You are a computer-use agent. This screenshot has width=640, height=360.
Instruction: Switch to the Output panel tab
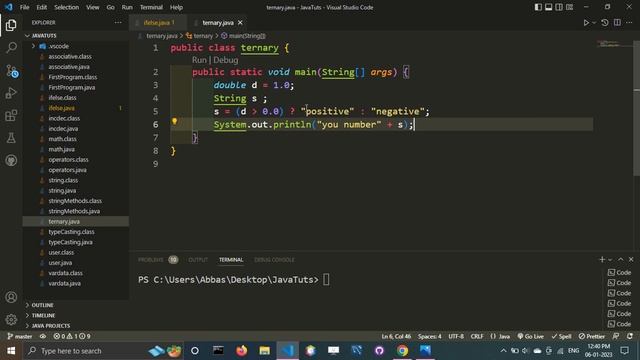pyautogui.click(x=198, y=260)
